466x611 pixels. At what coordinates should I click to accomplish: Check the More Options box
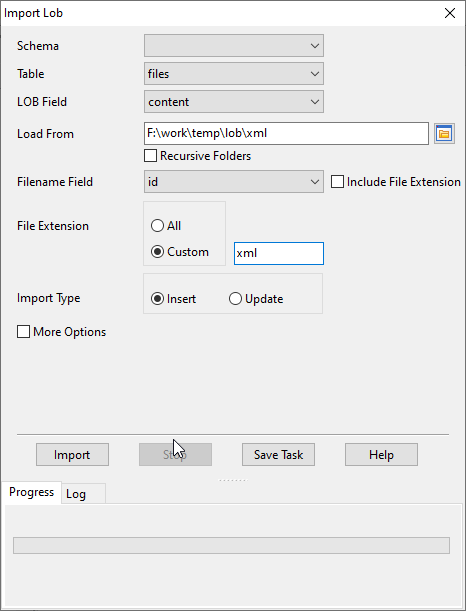coord(23,332)
